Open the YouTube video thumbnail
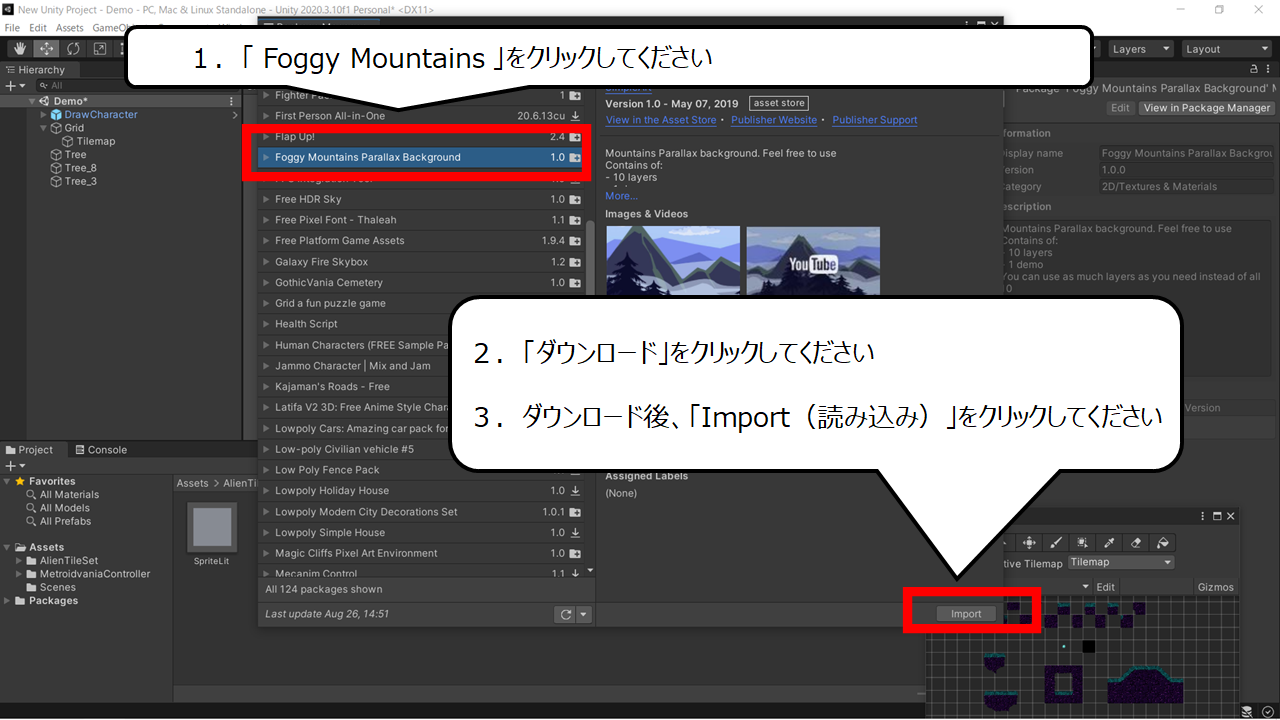1280x720 pixels. (813, 260)
